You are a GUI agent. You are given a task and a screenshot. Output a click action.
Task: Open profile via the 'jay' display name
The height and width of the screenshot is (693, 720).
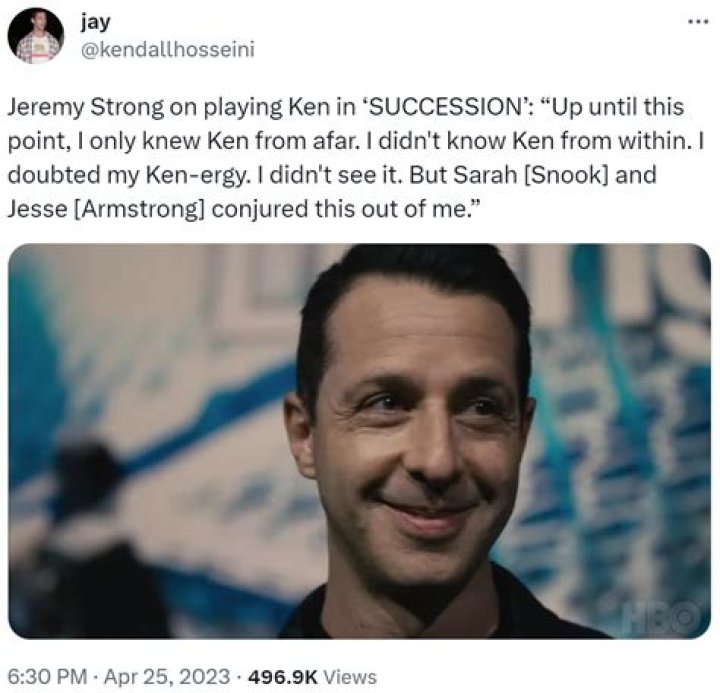pyautogui.click(x=96, y=18)
